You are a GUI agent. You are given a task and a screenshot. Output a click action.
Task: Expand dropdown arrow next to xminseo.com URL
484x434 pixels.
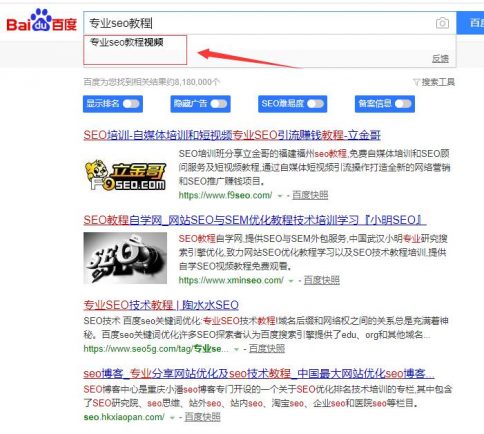point(291,281)
